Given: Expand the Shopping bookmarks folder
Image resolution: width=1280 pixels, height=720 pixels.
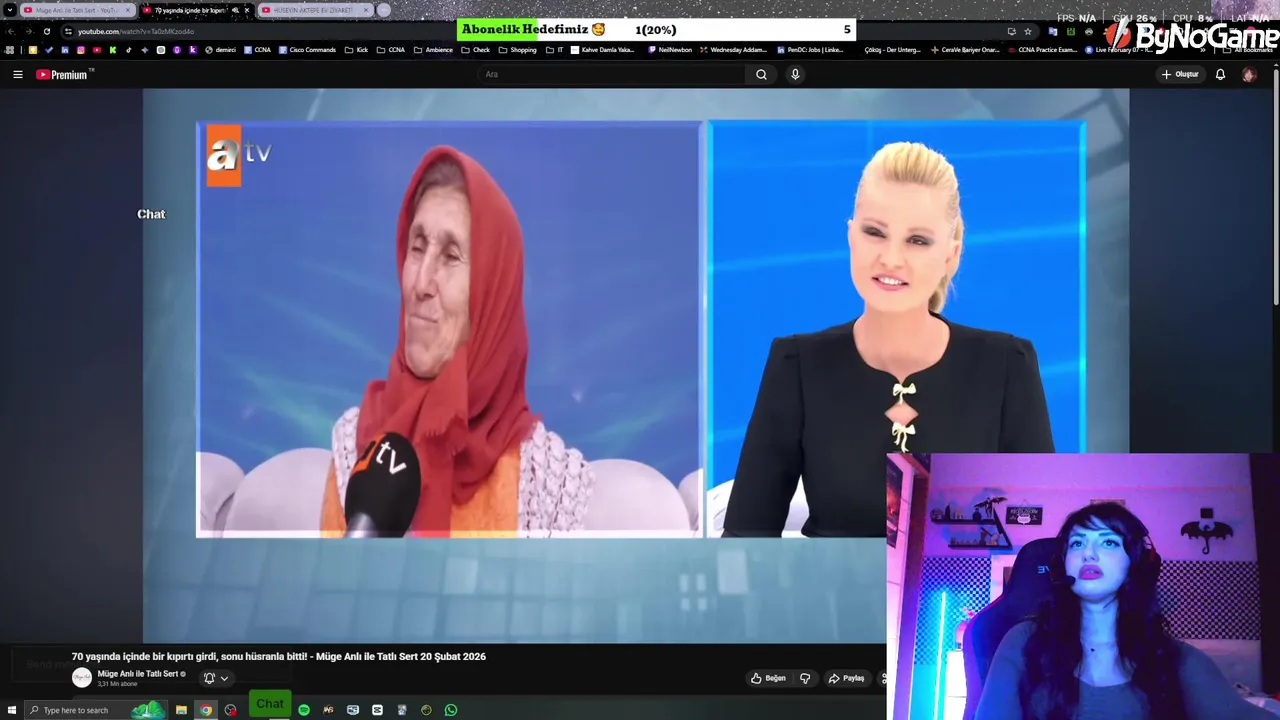Looking at the screenshot, I should pyautogui.click(x=517, y=50).
